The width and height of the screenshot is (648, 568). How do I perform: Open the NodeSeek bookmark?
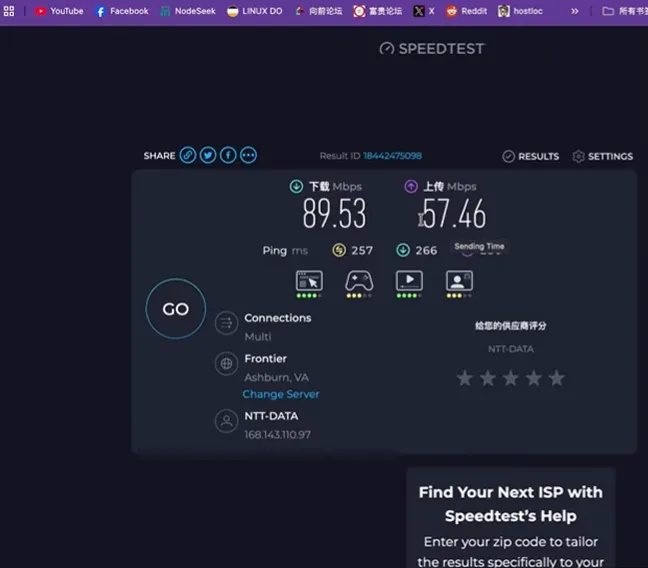pos(188,11)
